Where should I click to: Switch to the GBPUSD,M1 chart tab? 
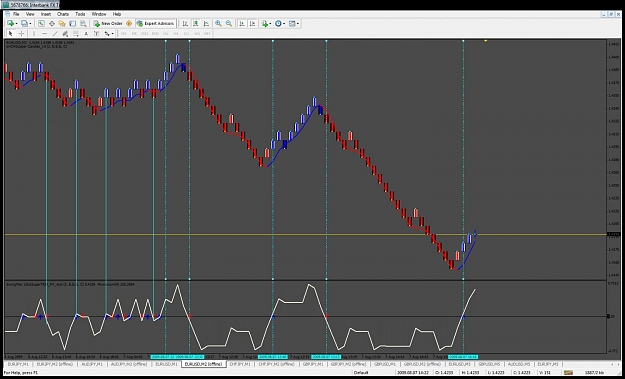click(x=385, y=364)
